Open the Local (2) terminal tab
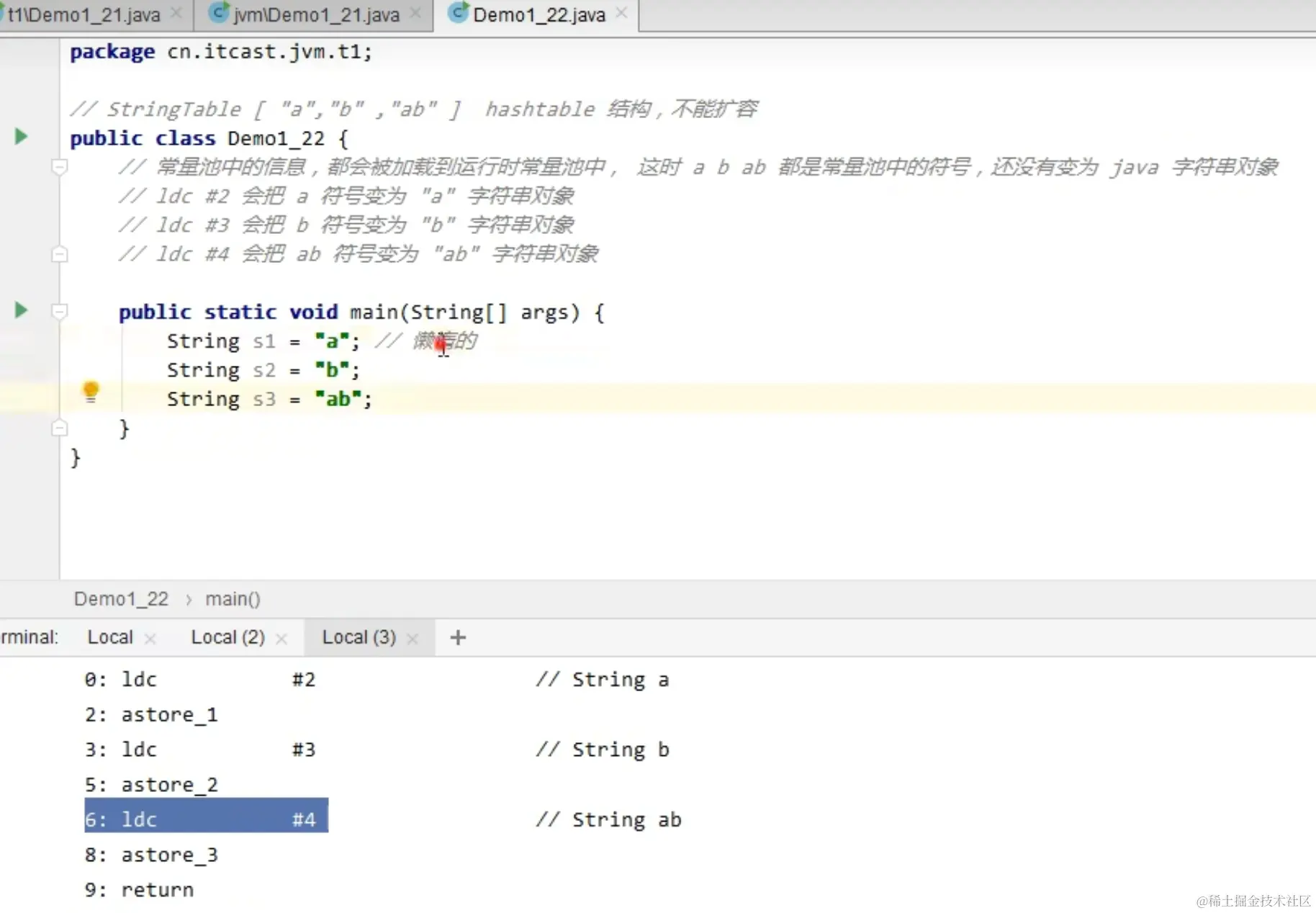The height and width of the screenshot is (913, 1316). click(x=227, y=637)
